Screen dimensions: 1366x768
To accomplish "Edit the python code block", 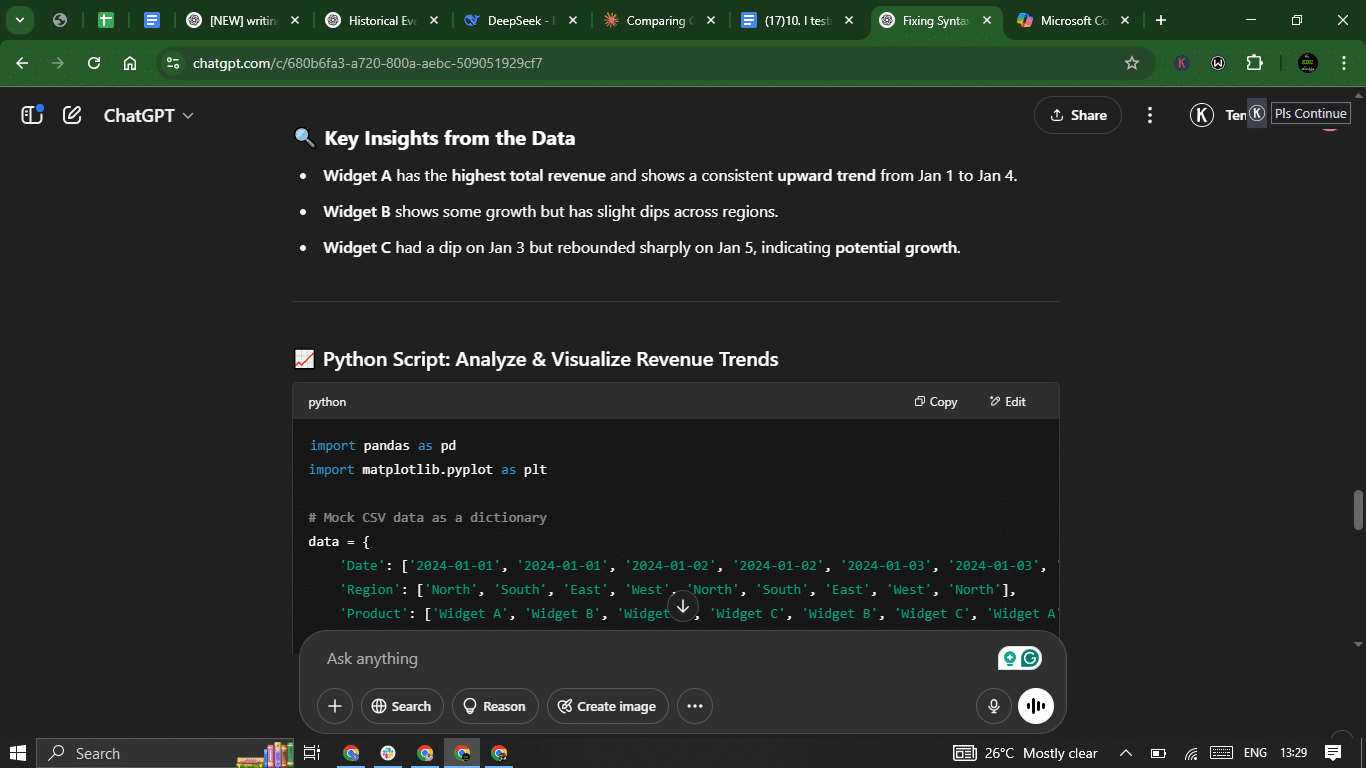I will pyautogui.click(x=1008, y=401).
